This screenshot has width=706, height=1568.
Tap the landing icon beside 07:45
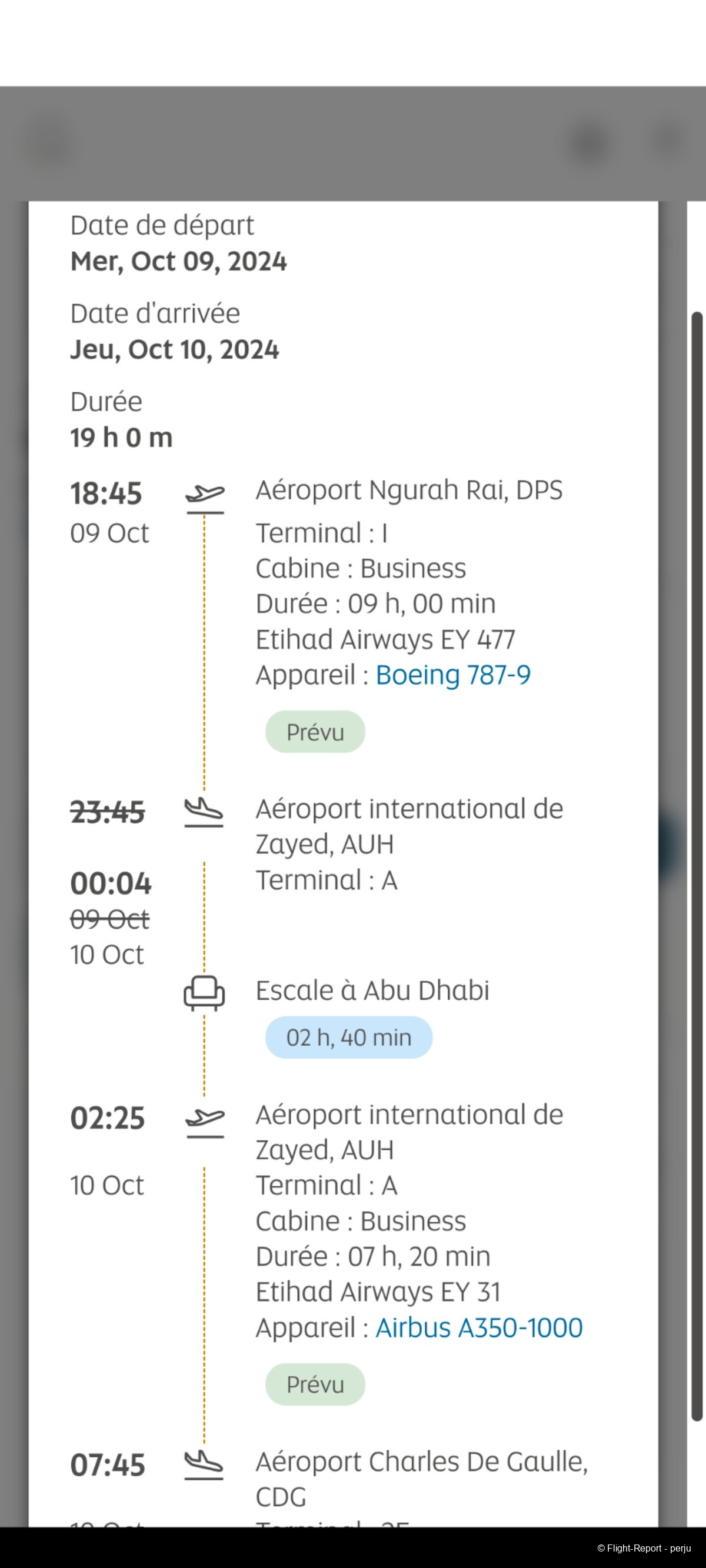204,1464
